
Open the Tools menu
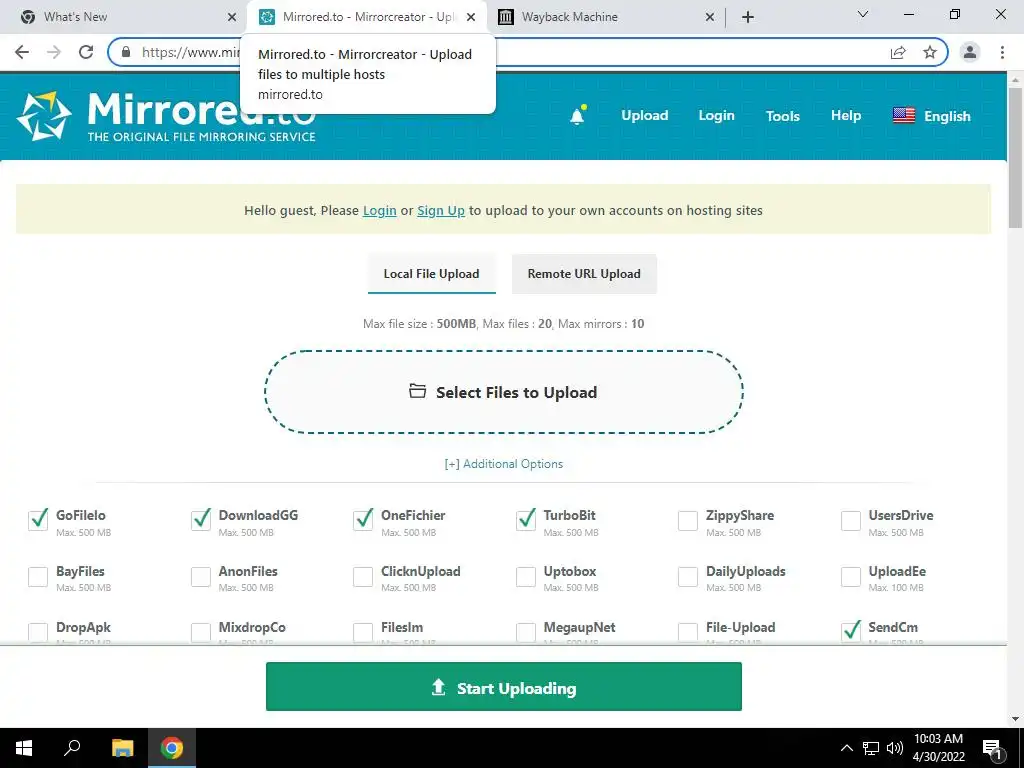pos(782,116)
